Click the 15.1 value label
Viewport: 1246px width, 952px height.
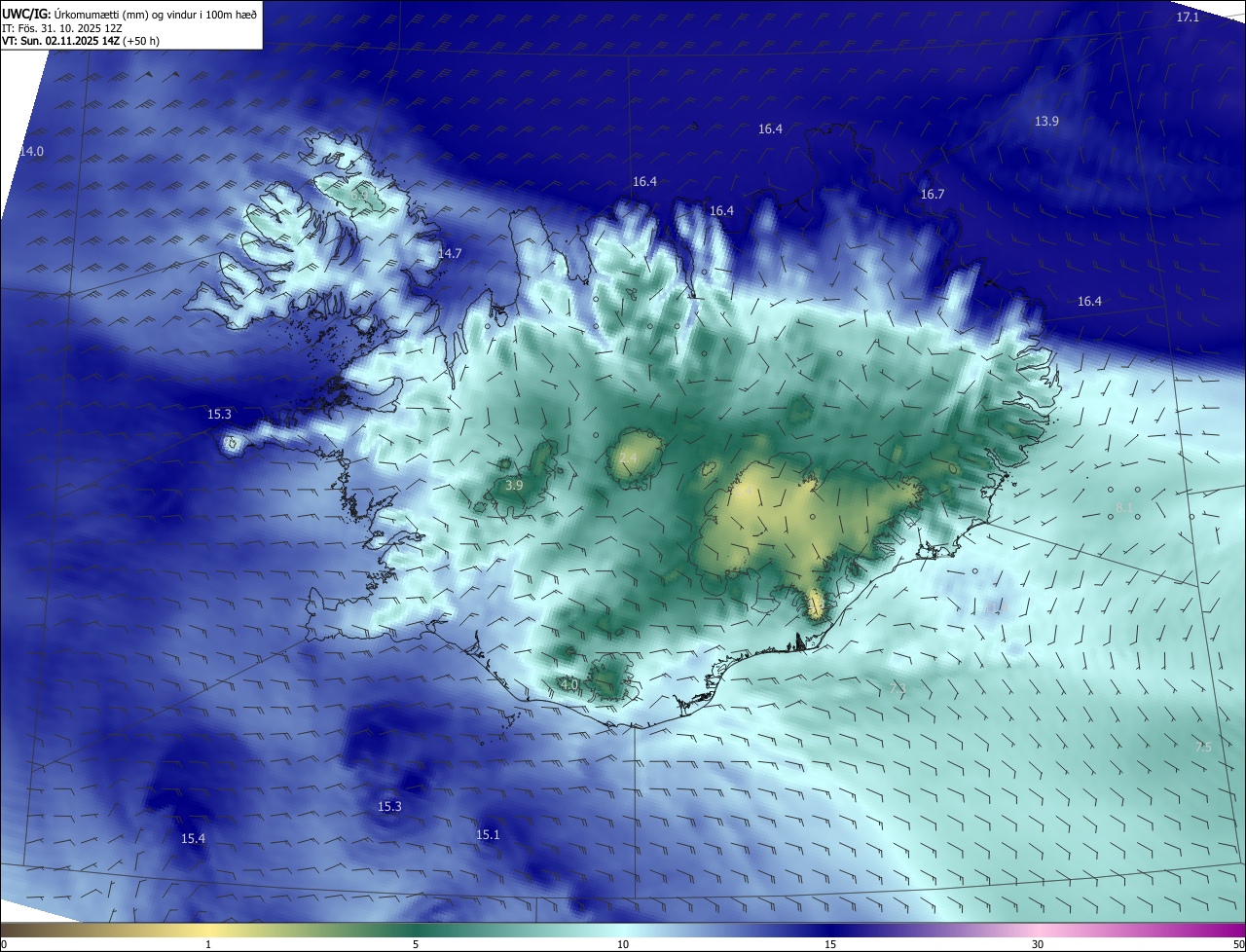click(x=488, y=834)
